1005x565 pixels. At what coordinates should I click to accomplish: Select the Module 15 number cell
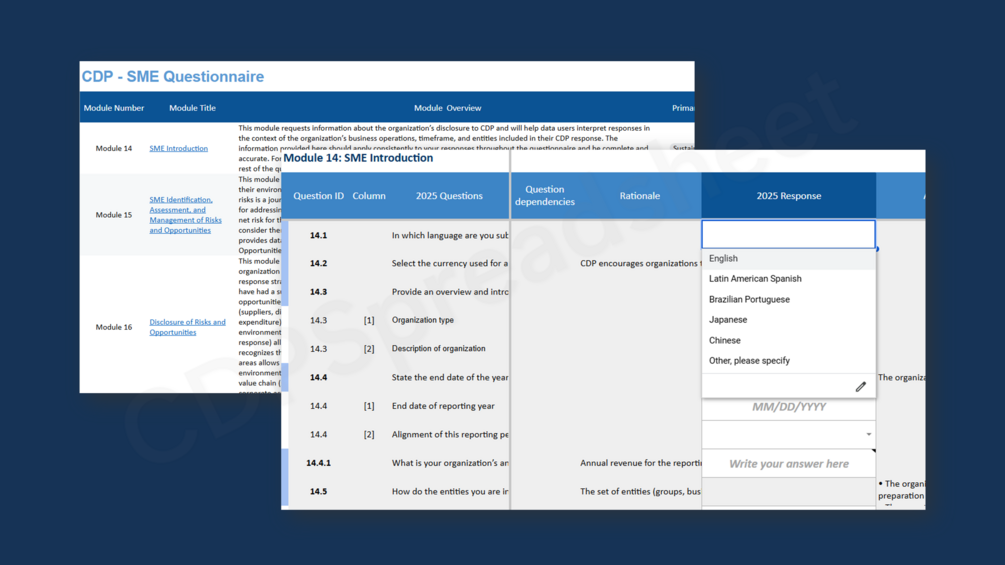[114, 215]
